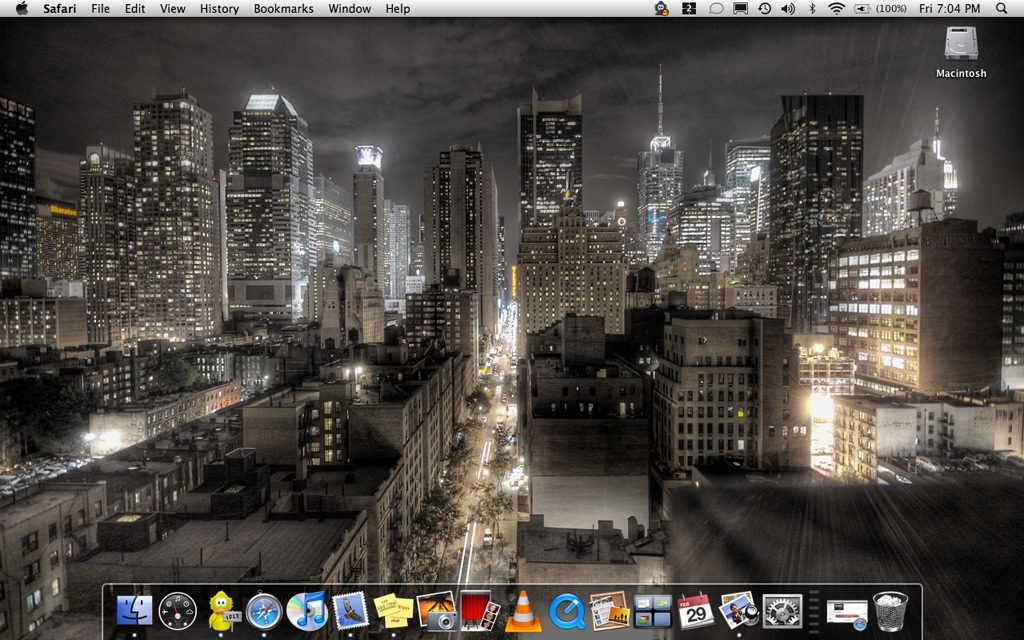Open the Trash in the Dock

point(890,611)
